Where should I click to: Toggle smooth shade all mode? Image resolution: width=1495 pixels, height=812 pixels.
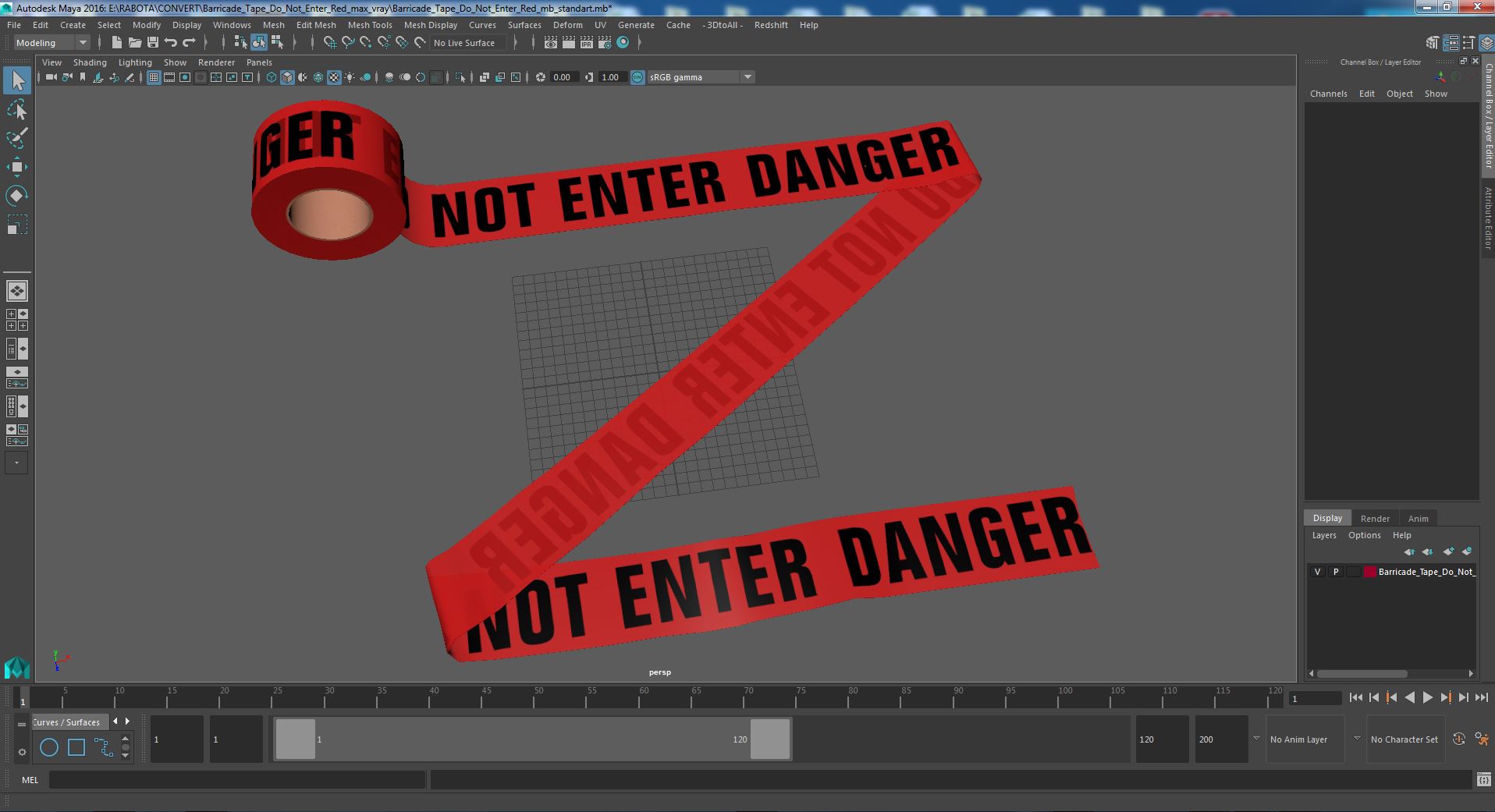point(287,77)
